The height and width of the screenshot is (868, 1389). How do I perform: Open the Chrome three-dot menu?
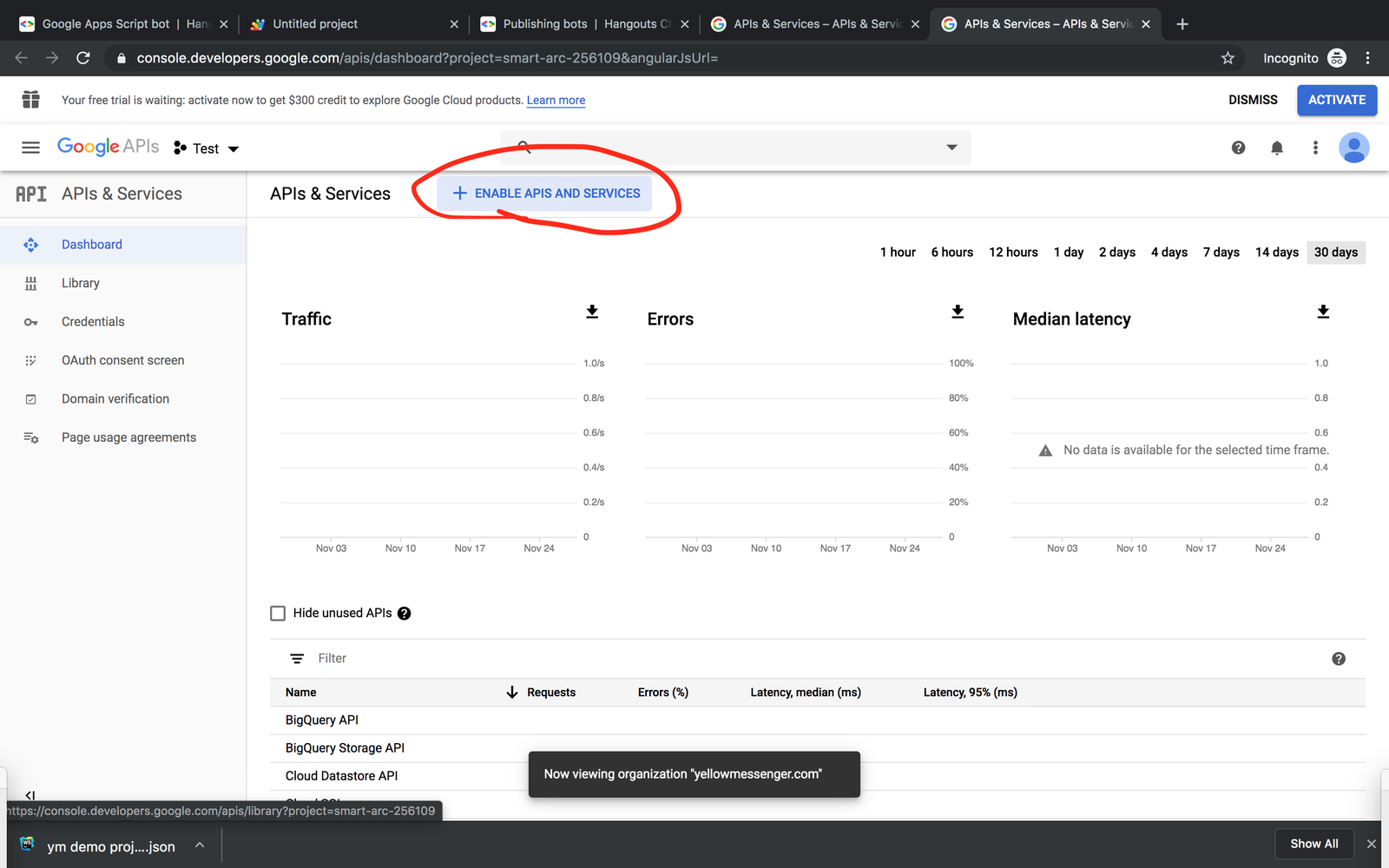pyautogui.click(x=1367, y=58)
